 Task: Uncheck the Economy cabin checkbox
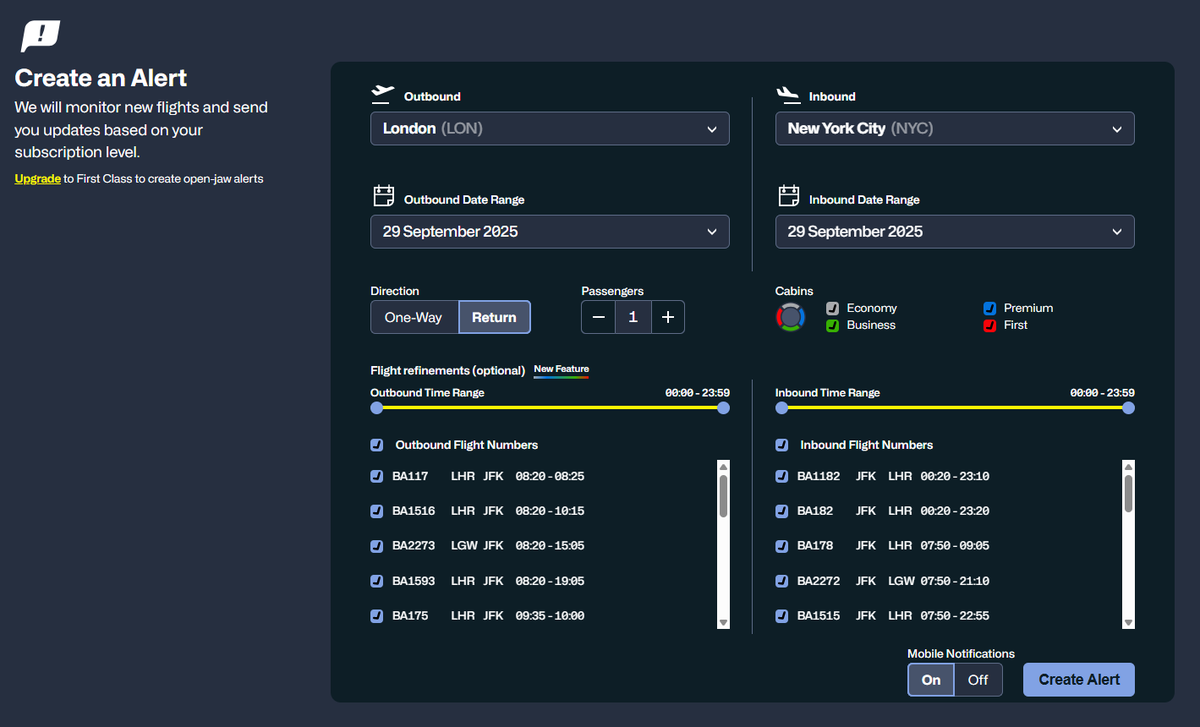point(832,308)
